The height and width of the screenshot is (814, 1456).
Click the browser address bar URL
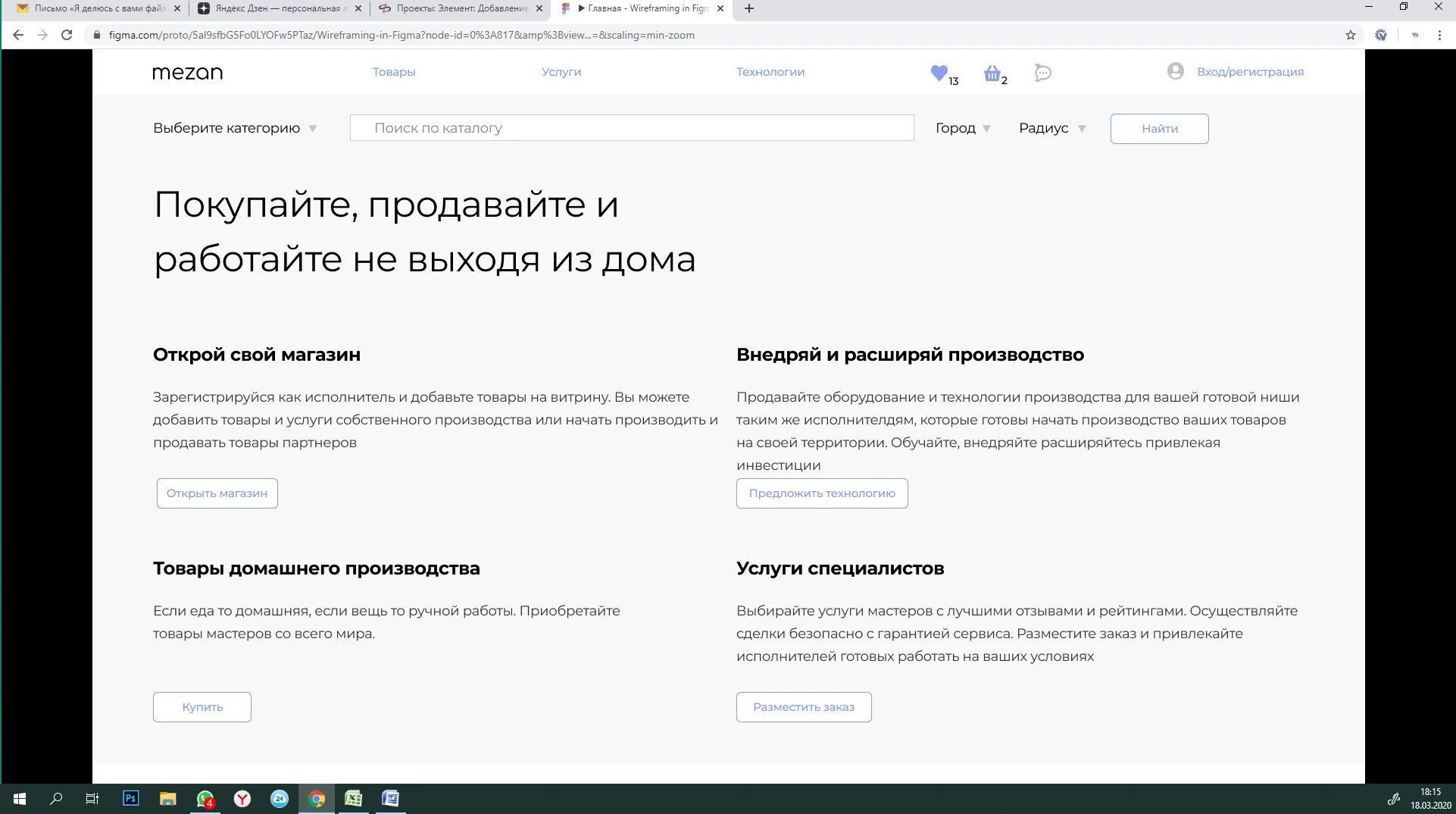pos(401,35)
